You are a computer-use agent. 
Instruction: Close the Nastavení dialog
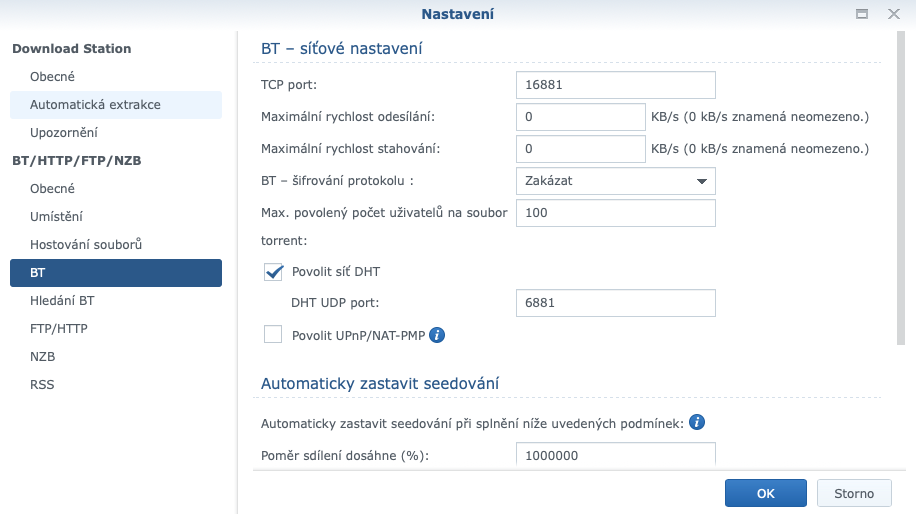(x=893, y=14)
